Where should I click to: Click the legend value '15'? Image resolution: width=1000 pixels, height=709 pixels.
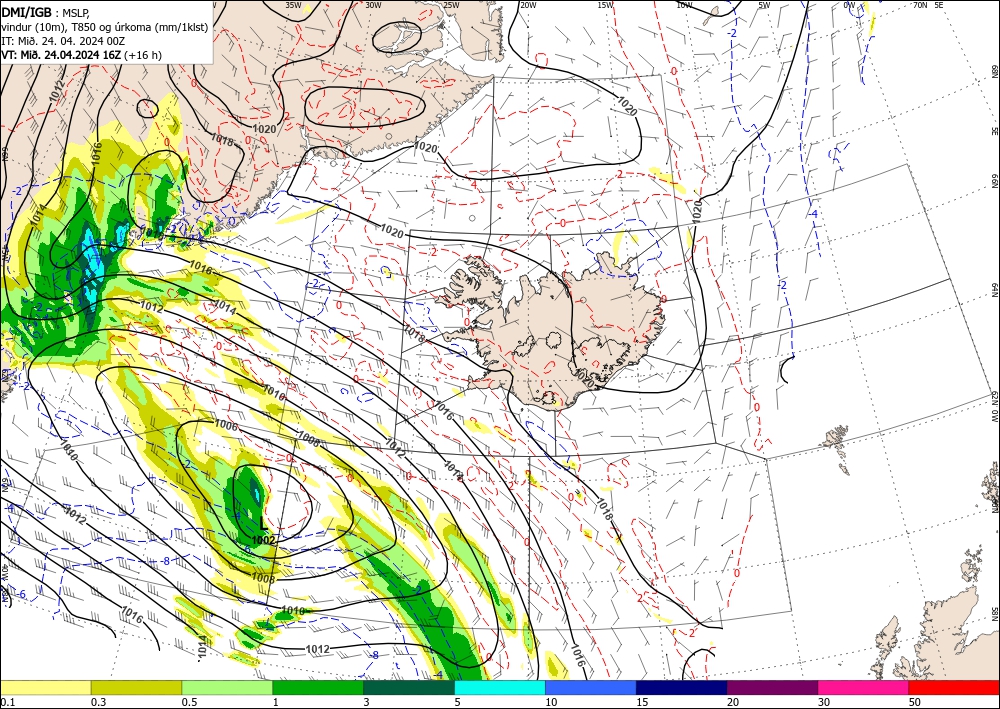pyautogui.click(x=643, y=702)
